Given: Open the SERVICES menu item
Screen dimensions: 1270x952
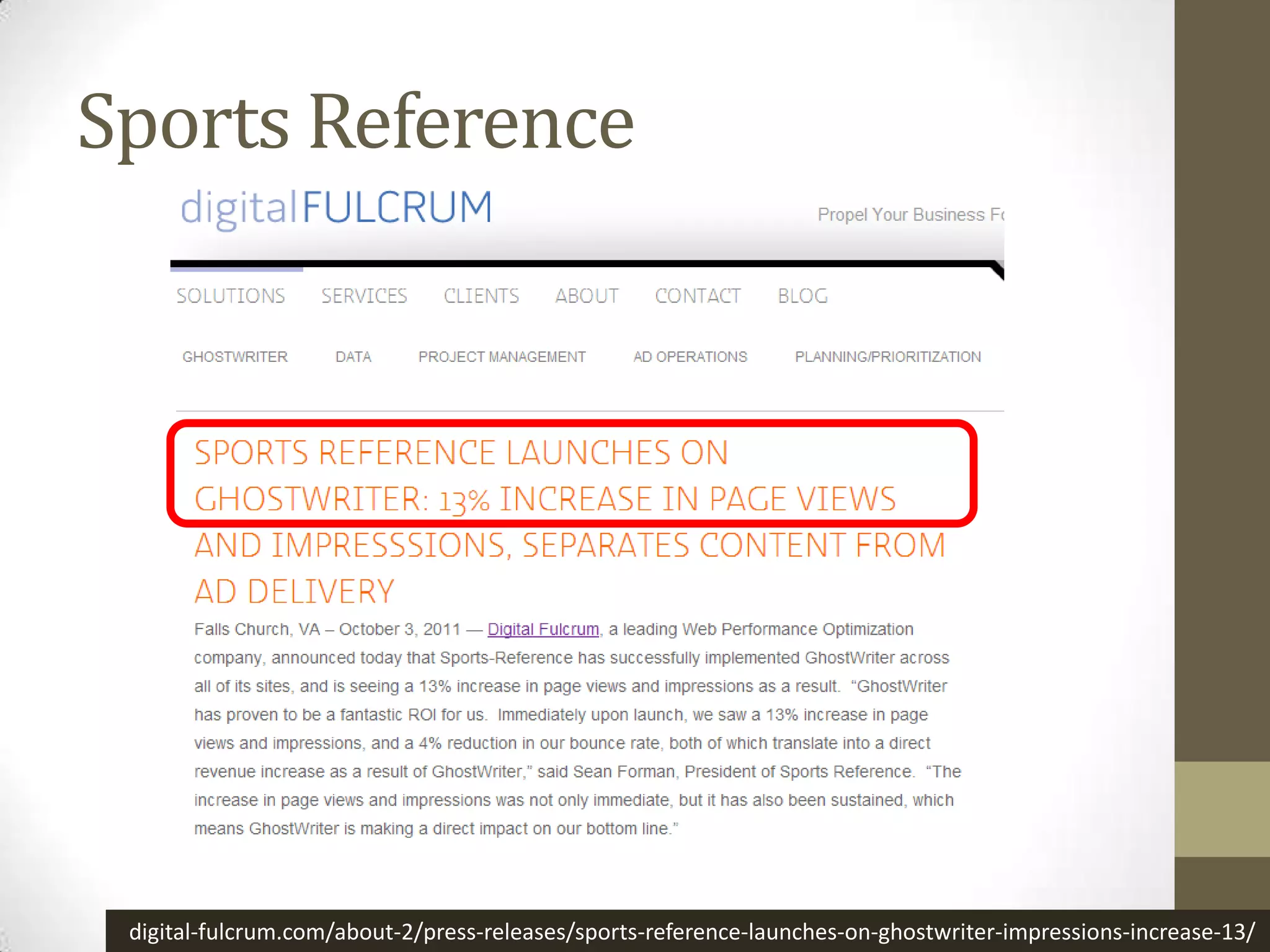Looking at the screenshot, I should pos(364,296).
